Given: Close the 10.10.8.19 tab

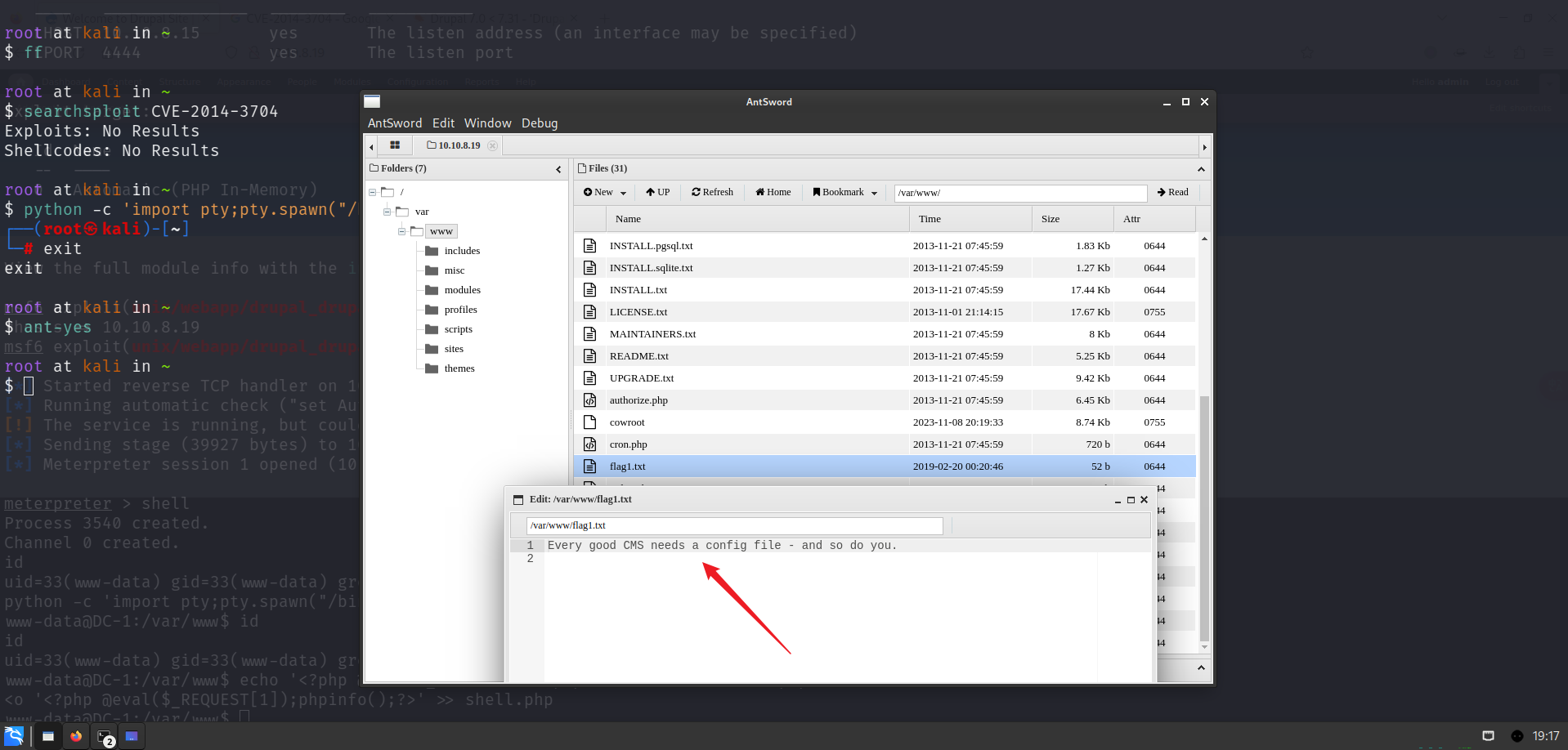Looking at the screenshot, I should 492,145.
